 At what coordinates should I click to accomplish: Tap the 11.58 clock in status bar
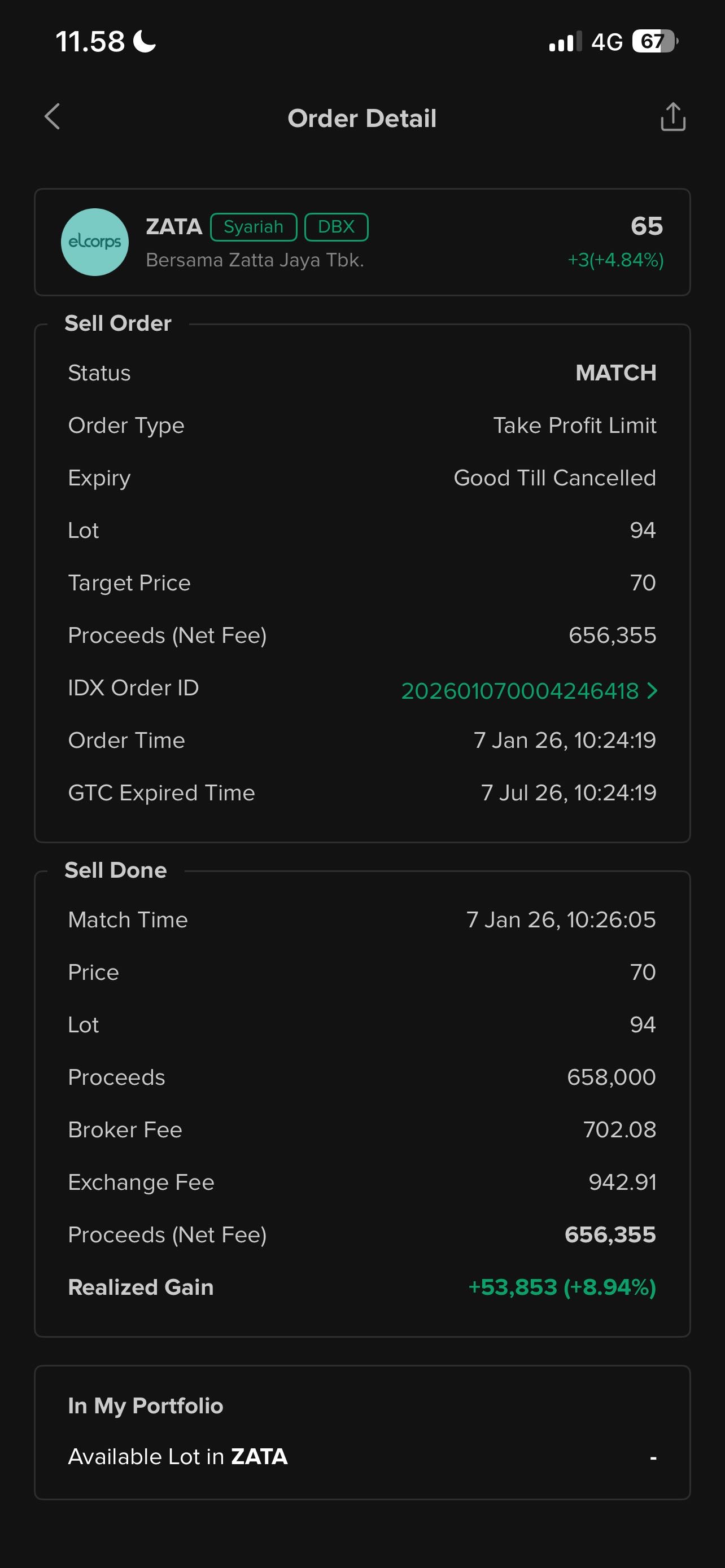[90, 42]
